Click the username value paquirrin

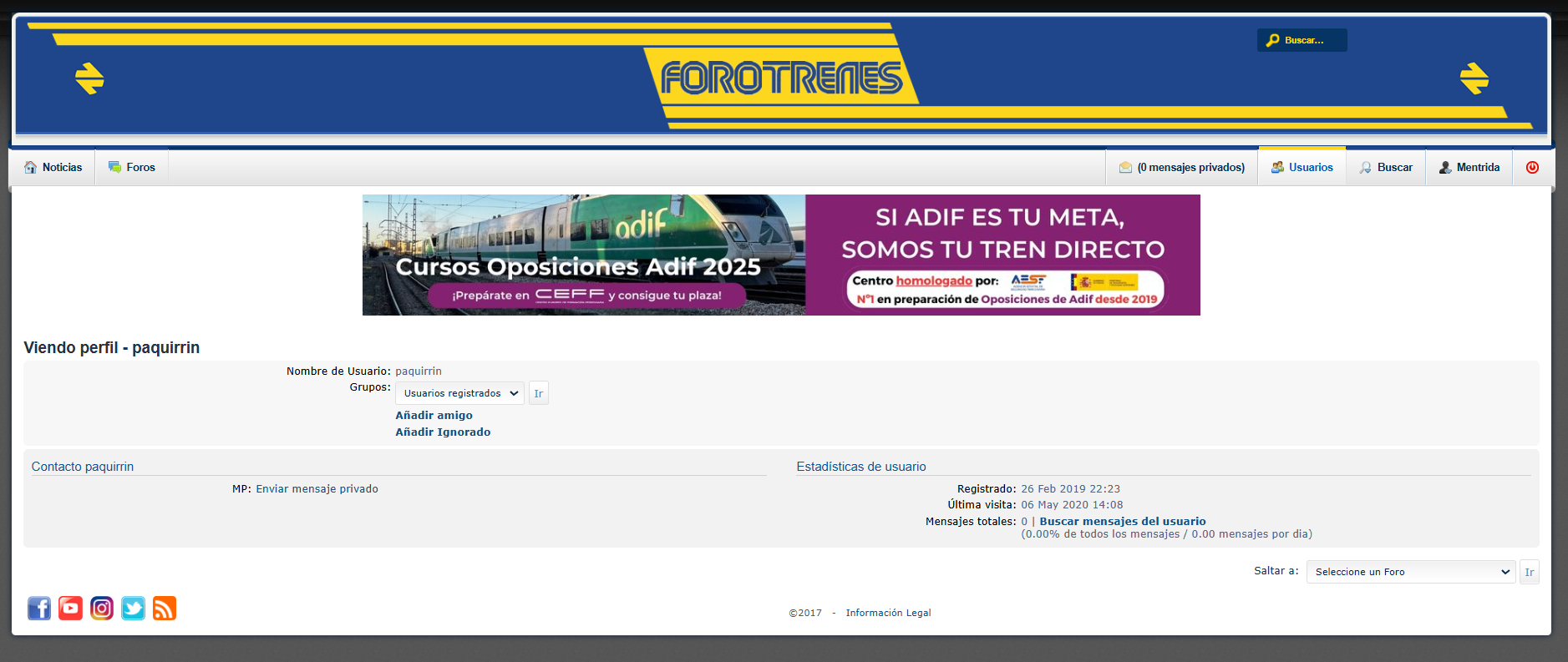(x=419, y=371)
